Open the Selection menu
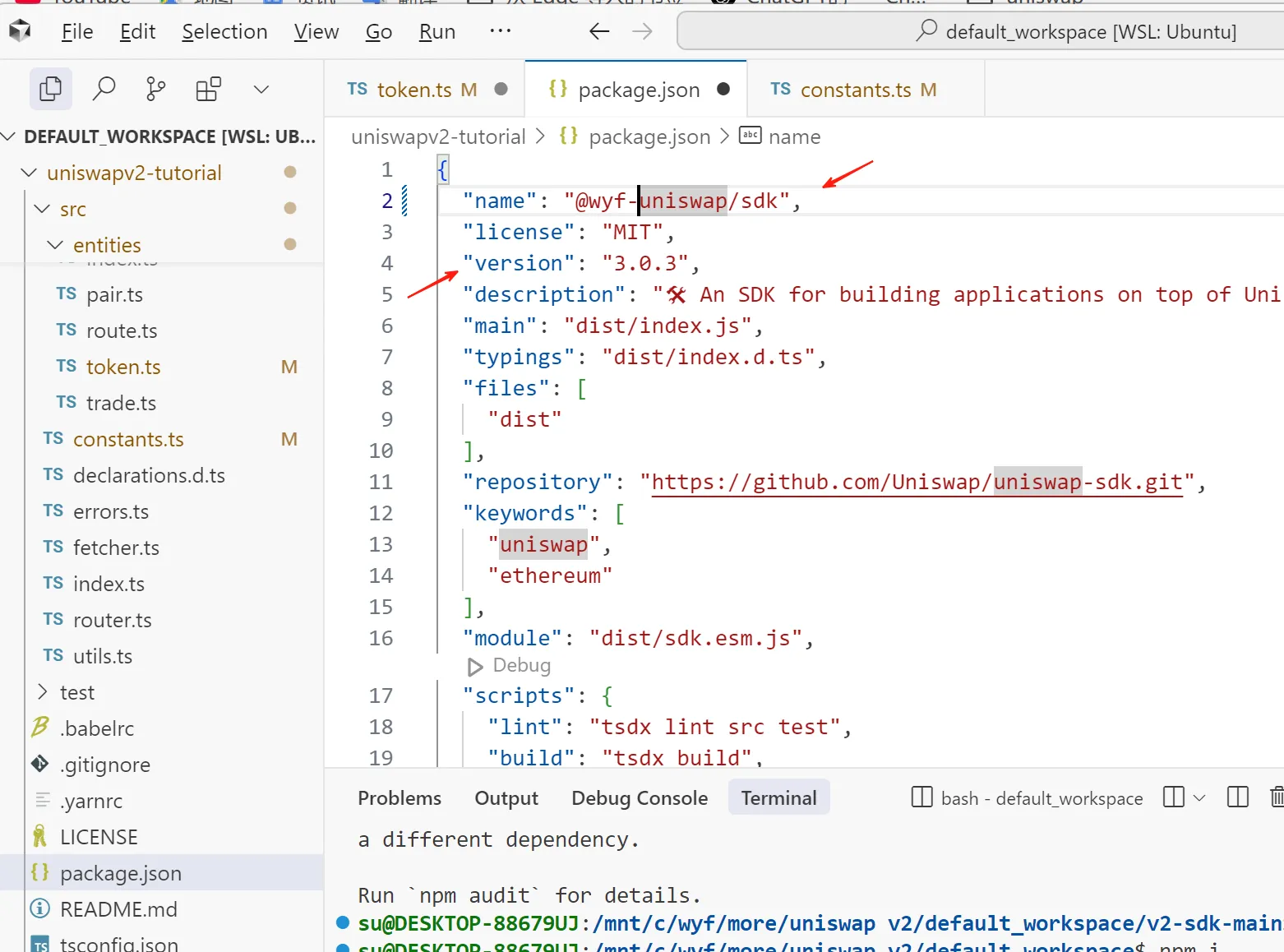1284x952 pixels. pyautogui.click(x=224, y=32)
